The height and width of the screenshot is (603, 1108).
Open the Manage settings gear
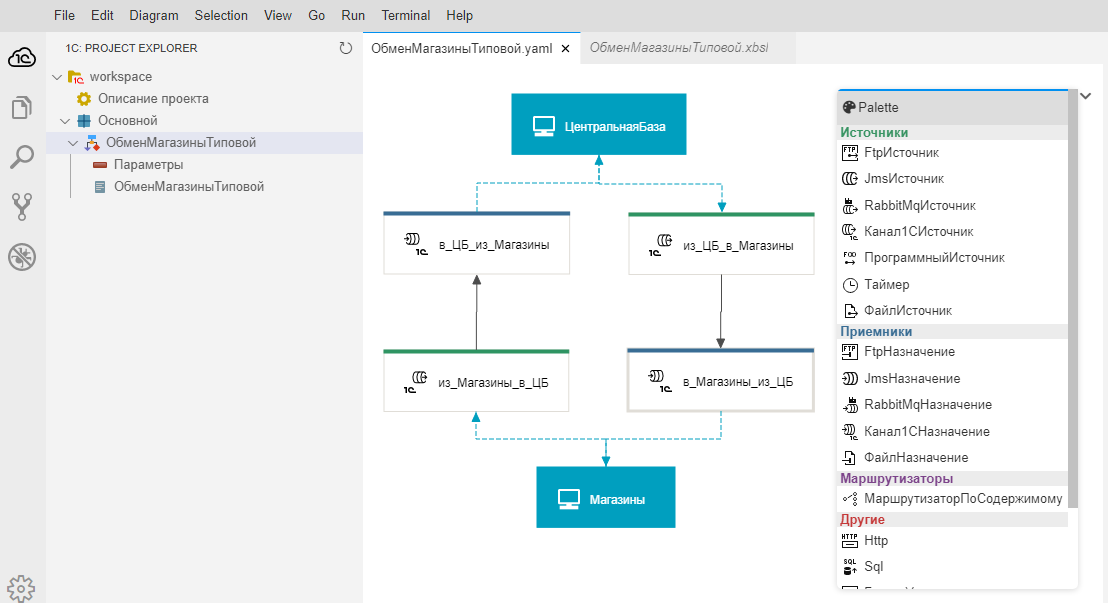tap(22, 588)
